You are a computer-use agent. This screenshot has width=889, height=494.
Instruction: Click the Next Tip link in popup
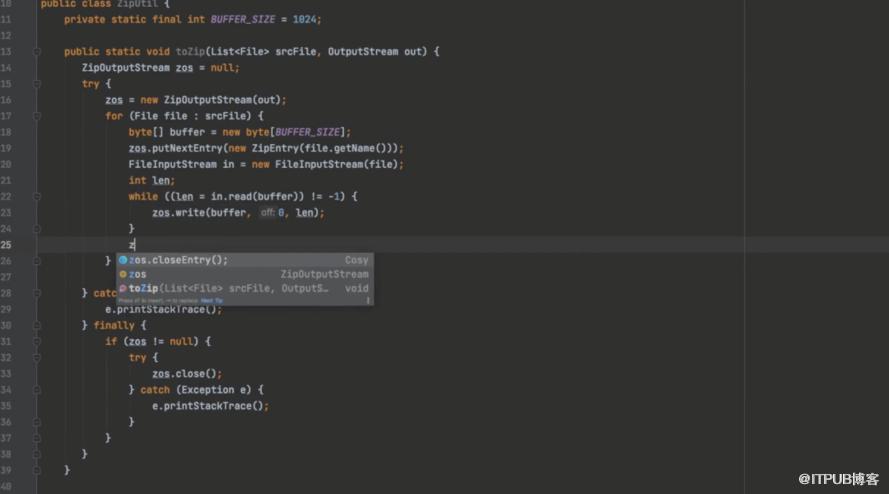[211, 300]
